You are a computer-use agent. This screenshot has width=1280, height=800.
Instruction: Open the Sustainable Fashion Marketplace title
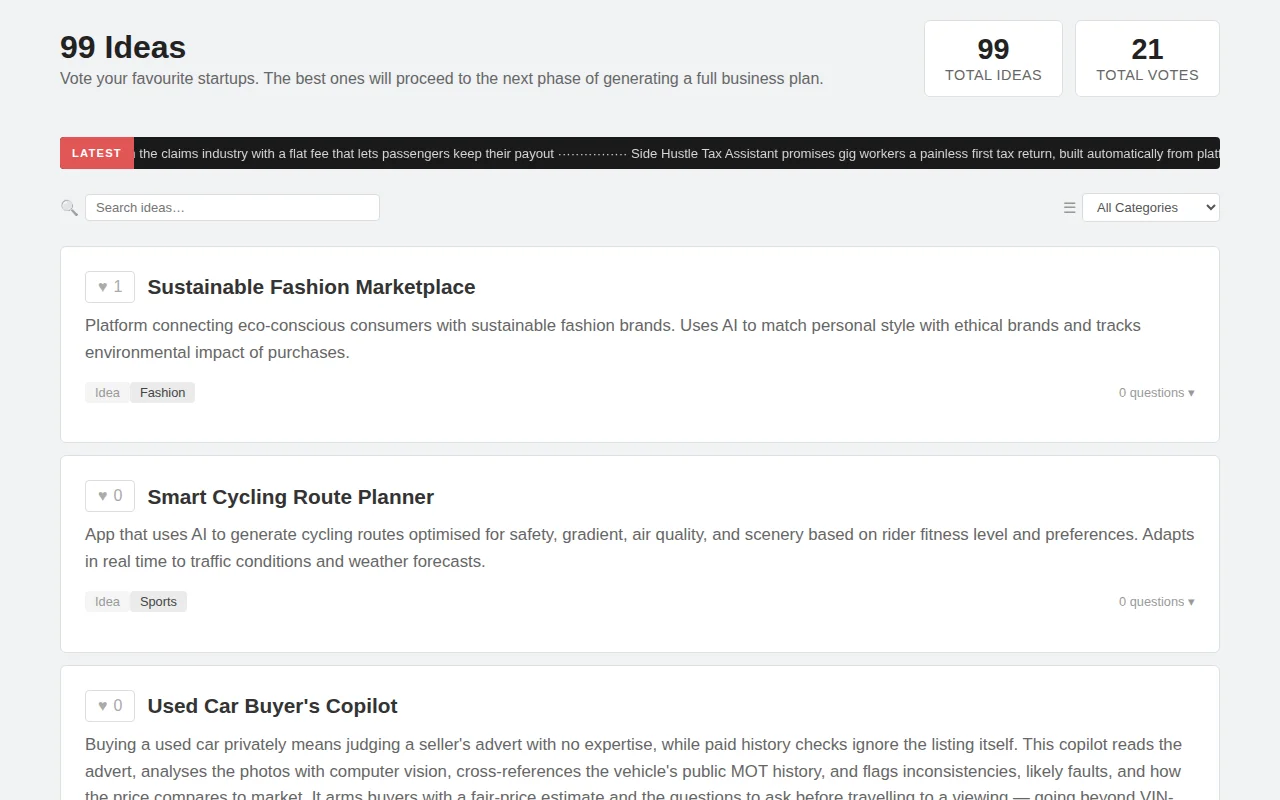click(x=311, y=287)
